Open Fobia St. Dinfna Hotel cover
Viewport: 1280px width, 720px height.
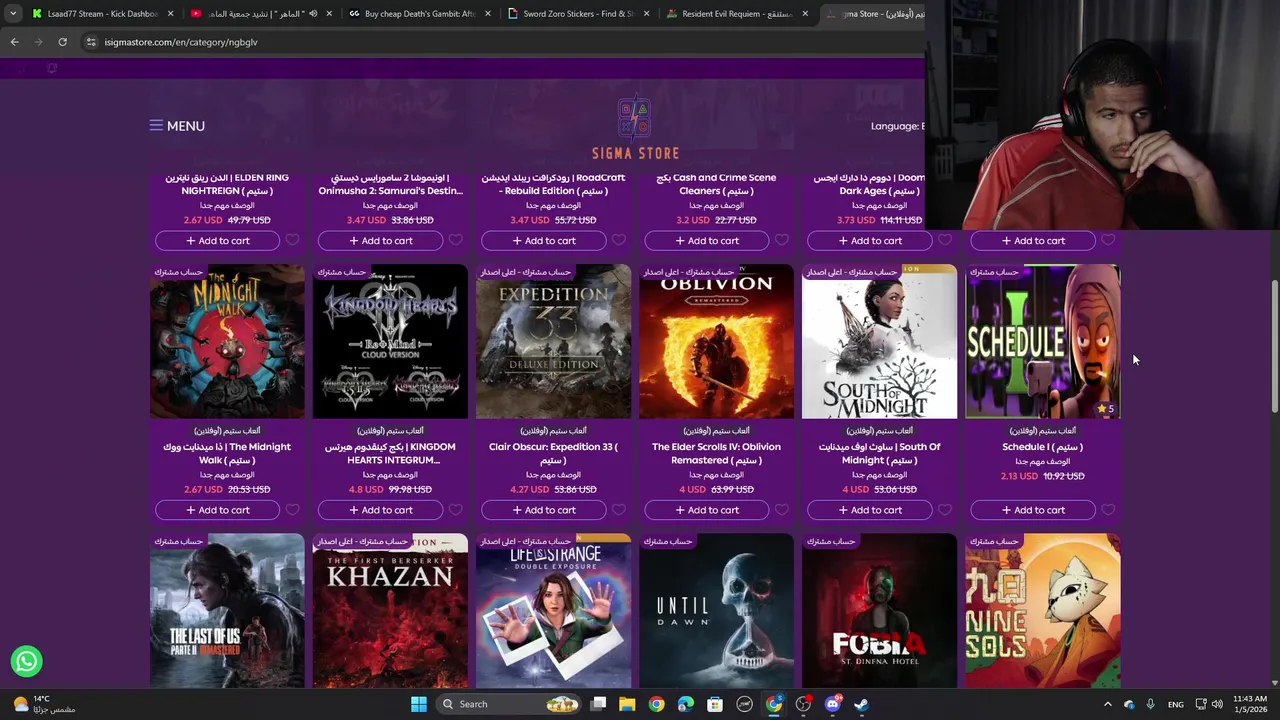[x=879, y=610]
